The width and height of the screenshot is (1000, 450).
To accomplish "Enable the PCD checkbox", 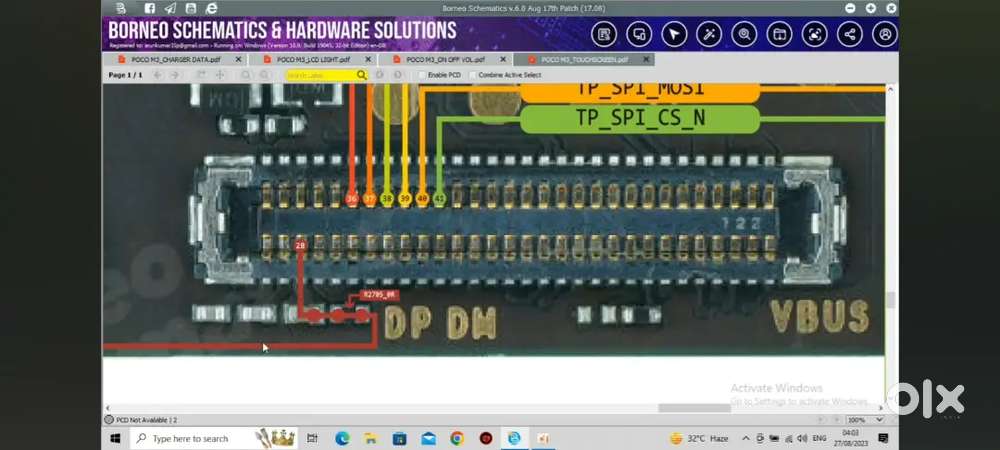I will click(x=422, y=75).
